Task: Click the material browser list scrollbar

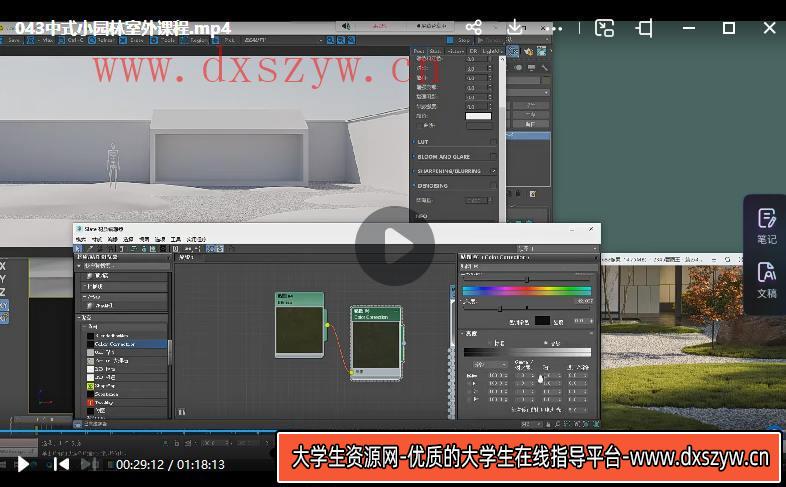Action: click(170, 351)
